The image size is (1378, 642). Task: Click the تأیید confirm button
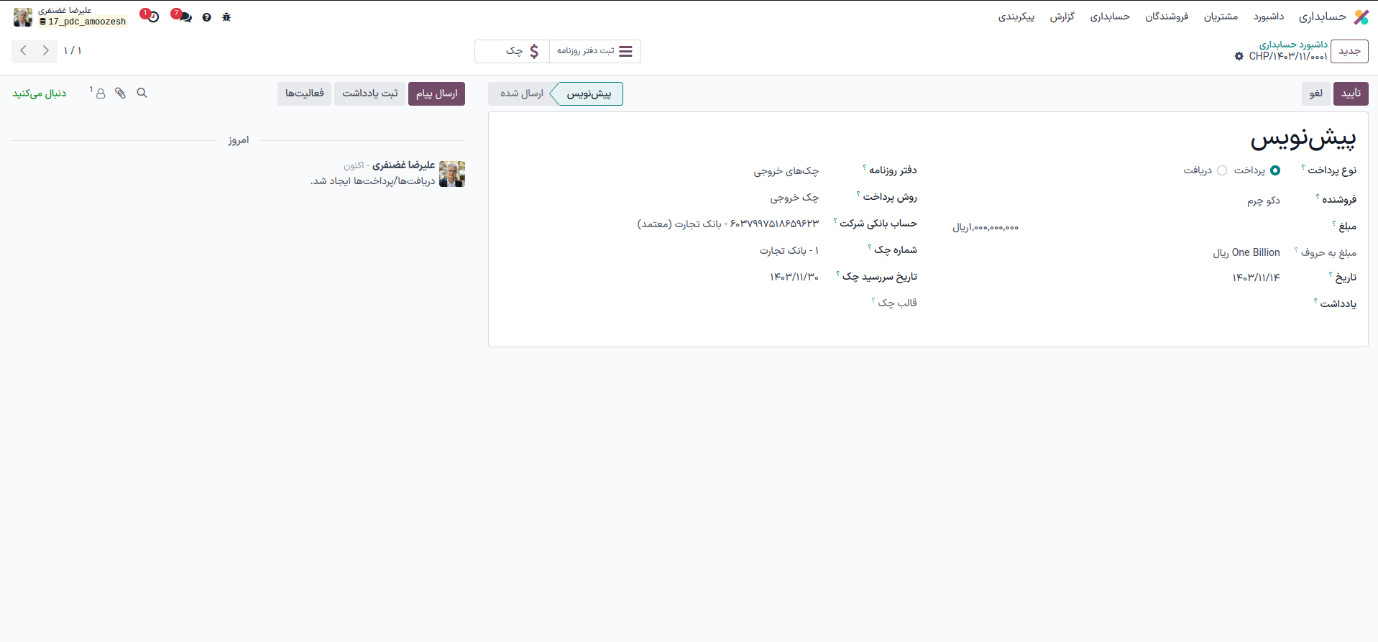1351,94
